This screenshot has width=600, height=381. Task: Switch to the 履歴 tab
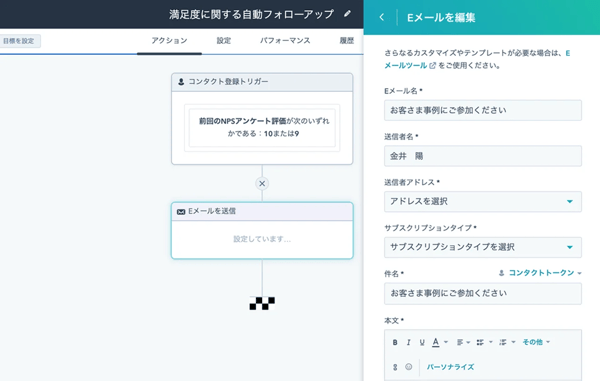click(x=347, y=41)
